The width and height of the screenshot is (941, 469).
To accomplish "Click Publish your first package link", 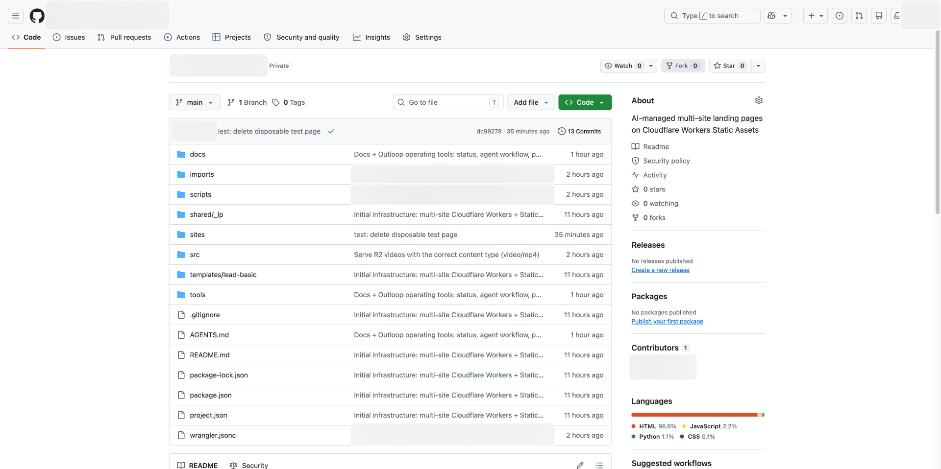I will (667, 321).
